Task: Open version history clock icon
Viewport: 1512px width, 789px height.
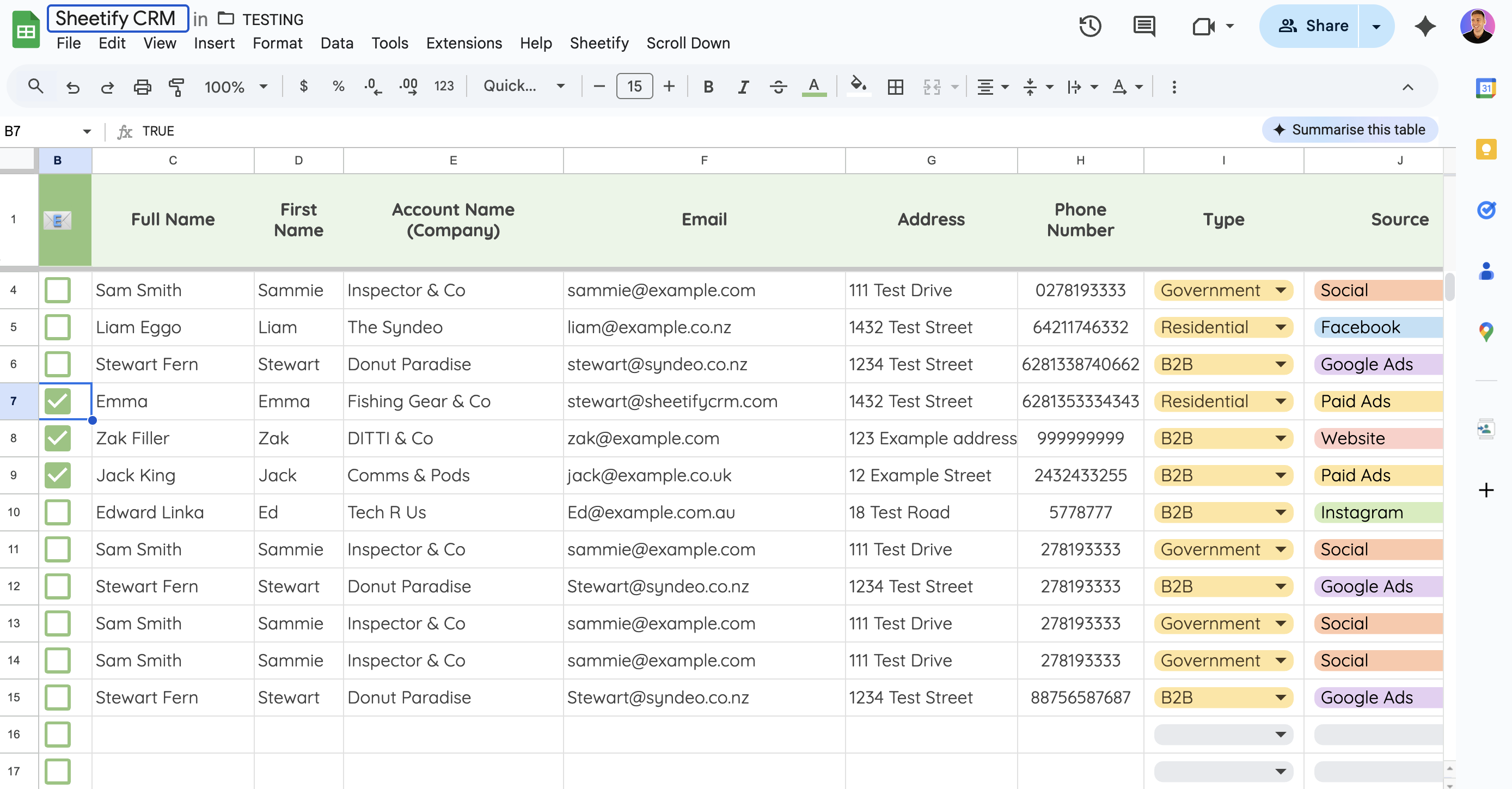Action: (1089, 26)
